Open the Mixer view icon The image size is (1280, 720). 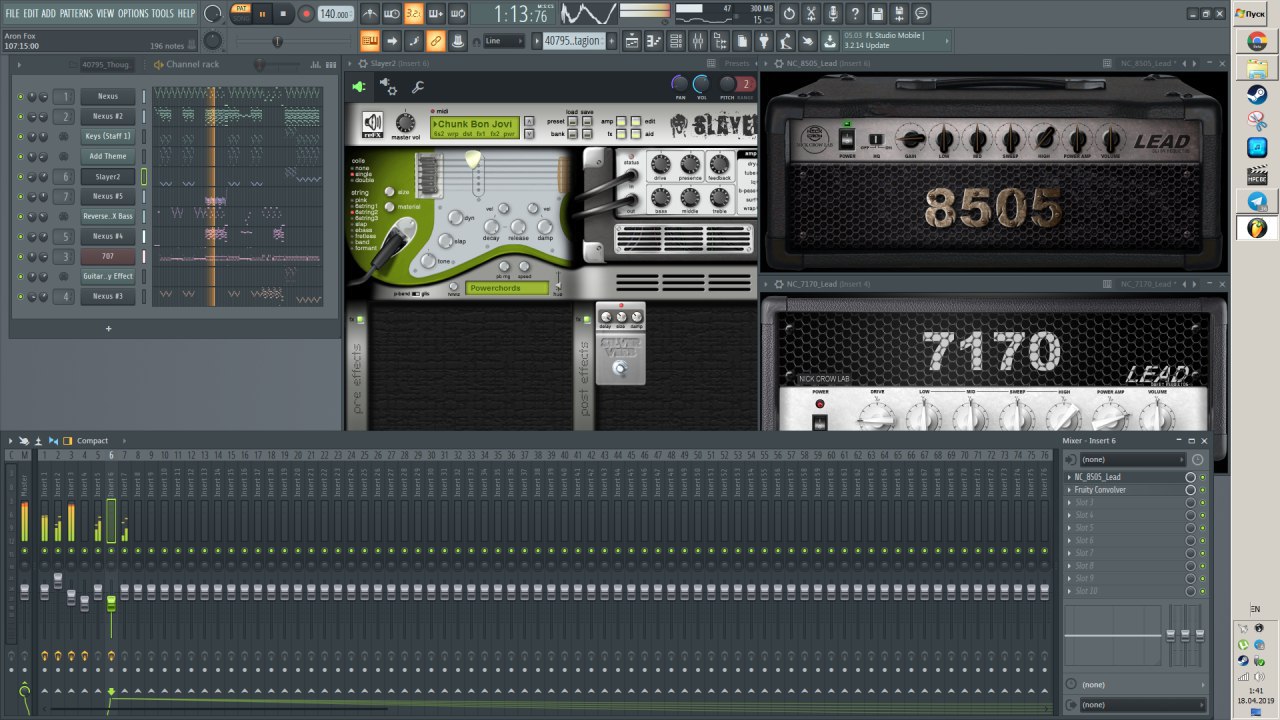[698, 41]
